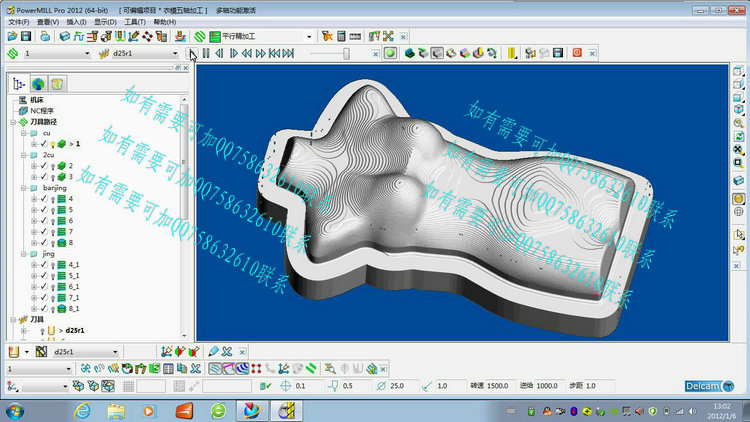Screen dimensions: 750x422
Task: Select toolpath 5_1 in tree
Action: pyautogui.click(x=74, y=276)
